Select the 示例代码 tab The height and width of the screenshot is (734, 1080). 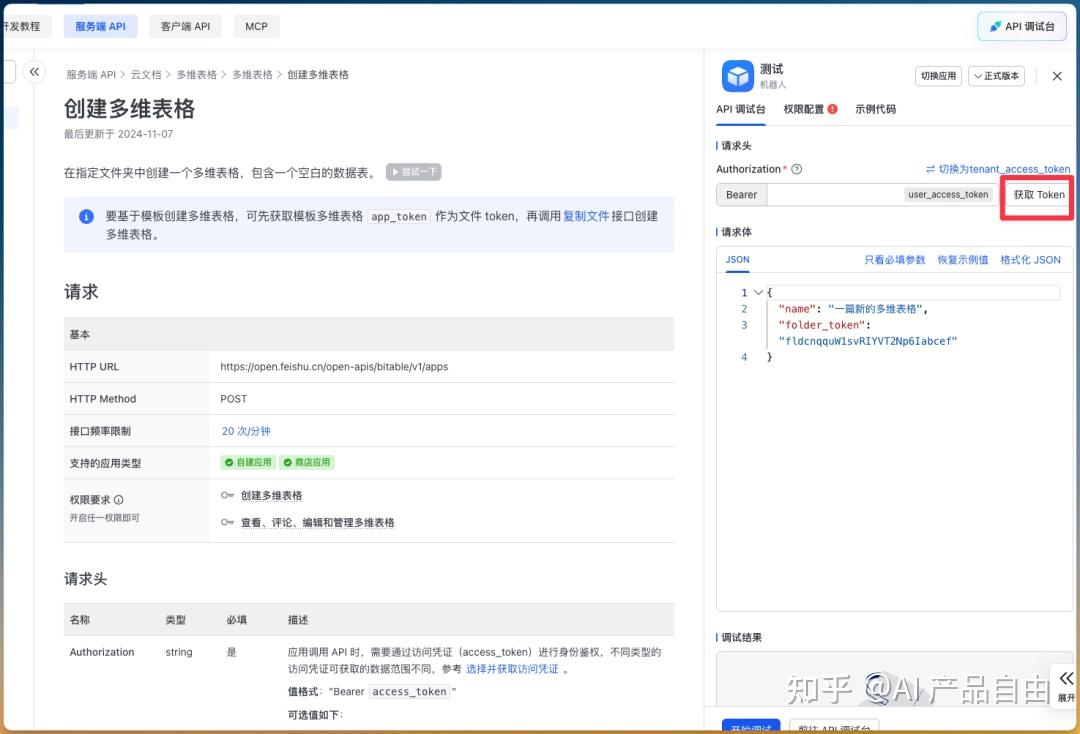click(875, 109)
